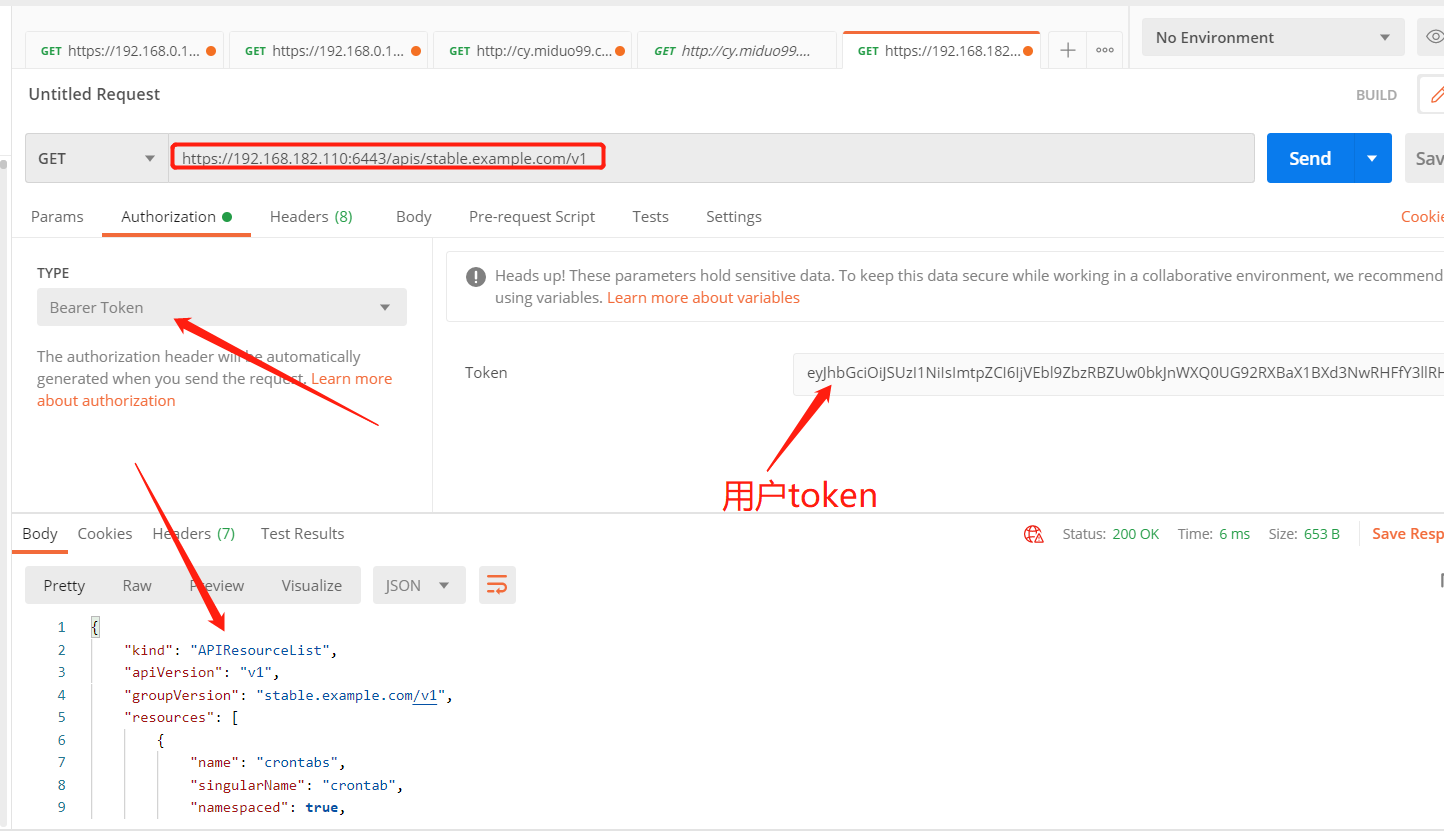The width and height of the screenshot is (1444, 835).
Task: Switch to the response Body tab
Action: click(x=40, y=533)
